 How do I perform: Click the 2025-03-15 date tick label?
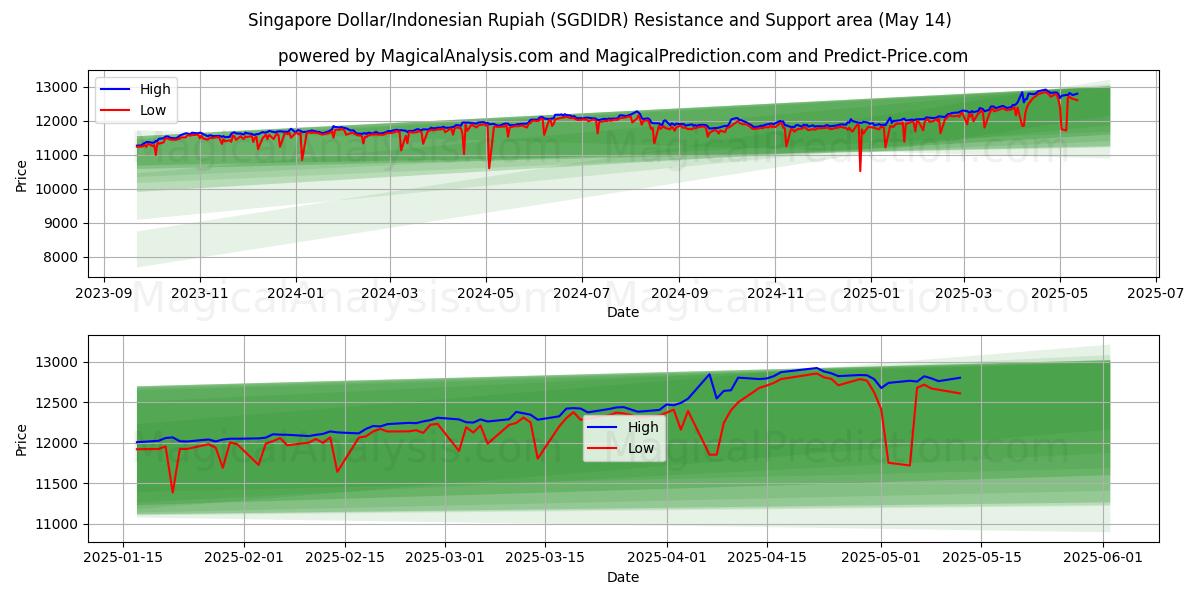coord(544,559)
